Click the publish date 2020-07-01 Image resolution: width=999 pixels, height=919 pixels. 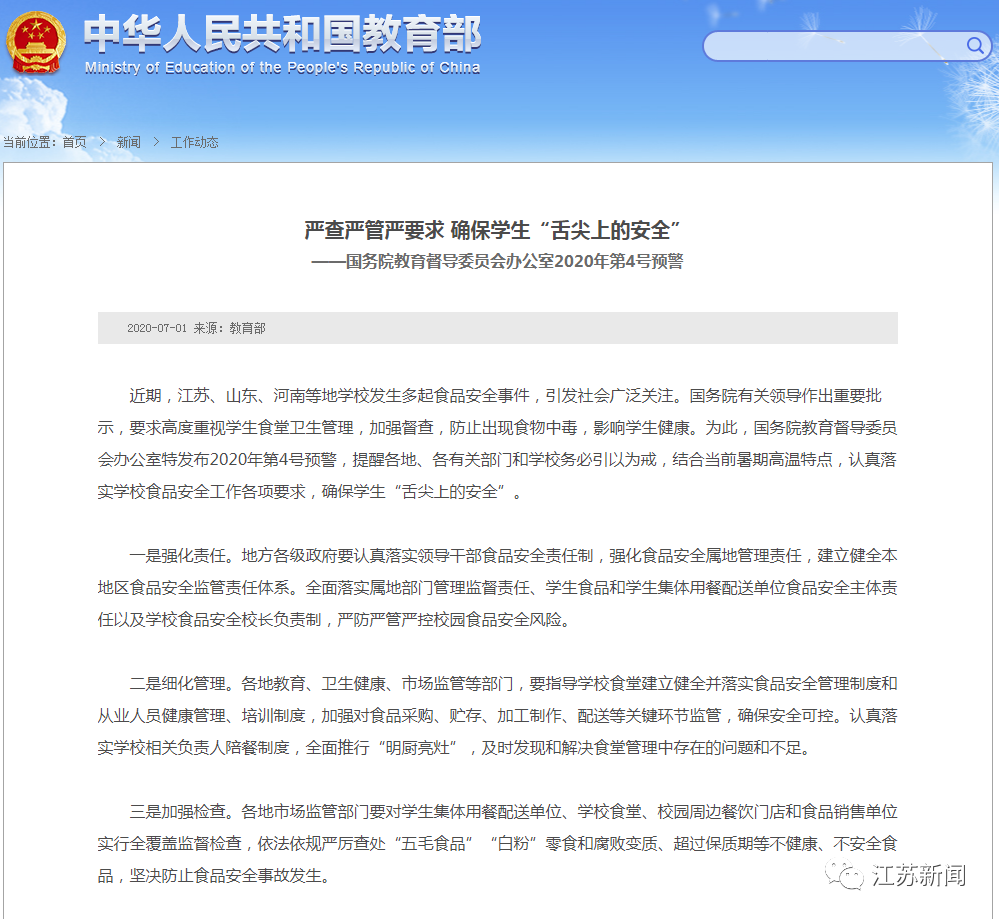coord(157,328)
